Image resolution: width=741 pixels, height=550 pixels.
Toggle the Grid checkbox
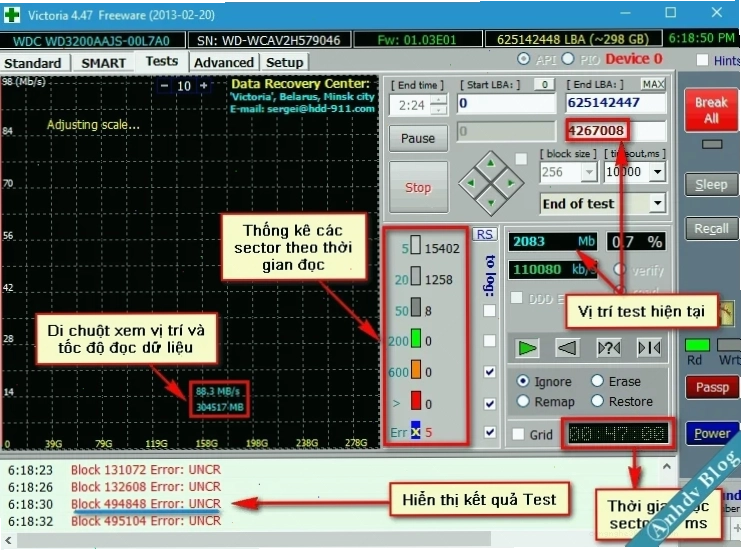[518, 434]
